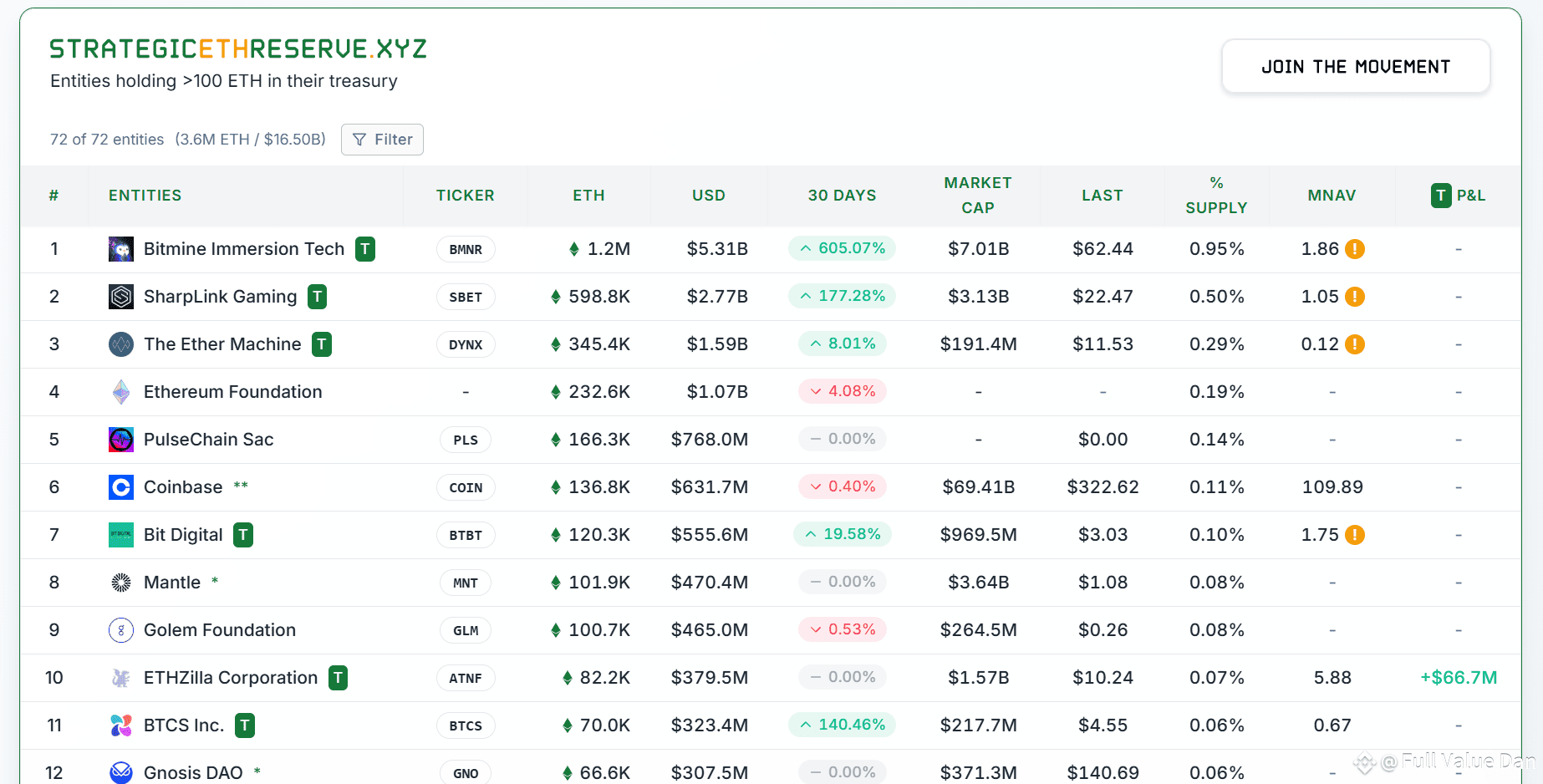Click the T icon in P&L column header
This screenshot has width=1543, height=784.
coord(1441,196)
